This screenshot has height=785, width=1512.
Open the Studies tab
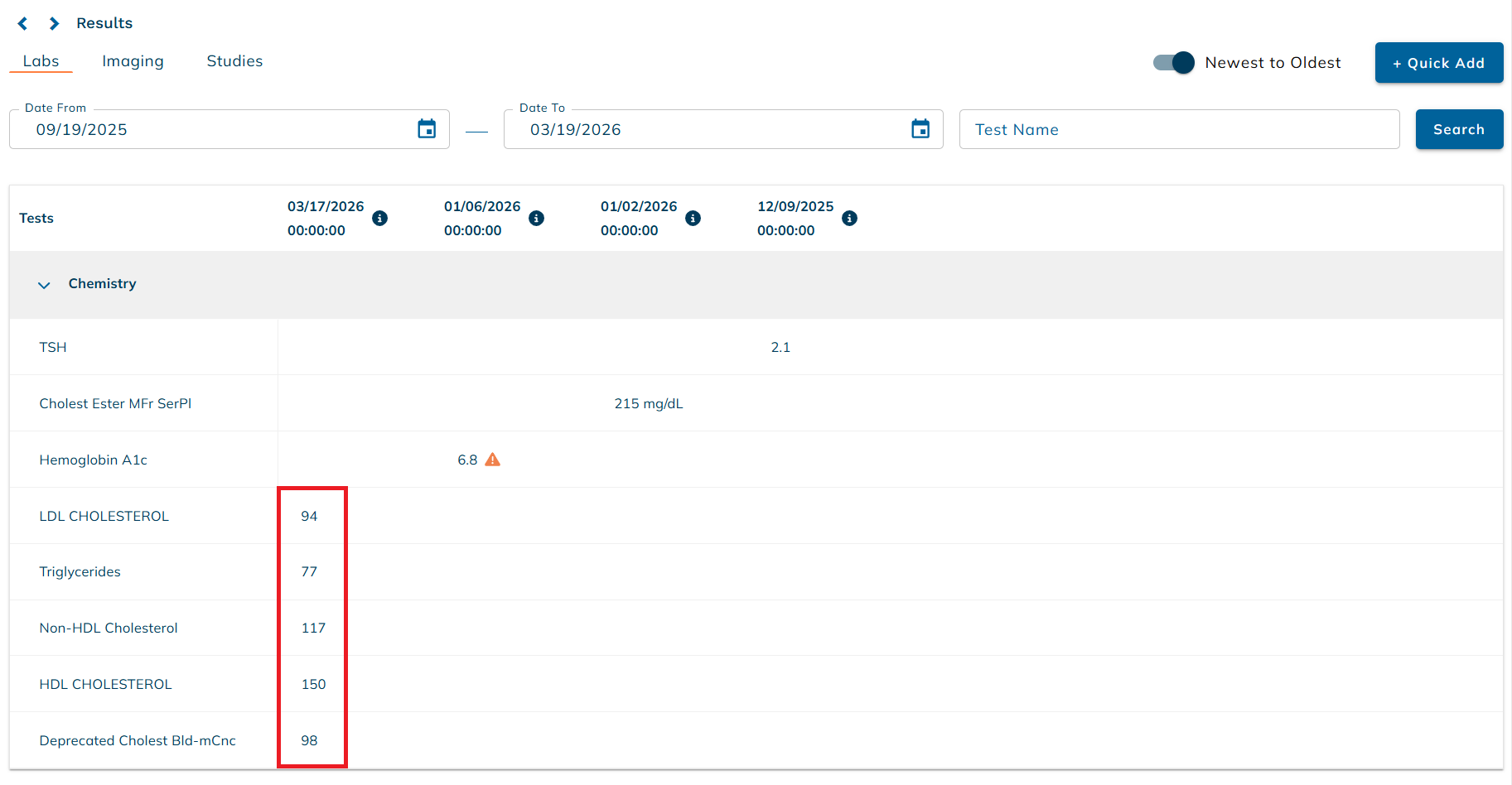234,60
